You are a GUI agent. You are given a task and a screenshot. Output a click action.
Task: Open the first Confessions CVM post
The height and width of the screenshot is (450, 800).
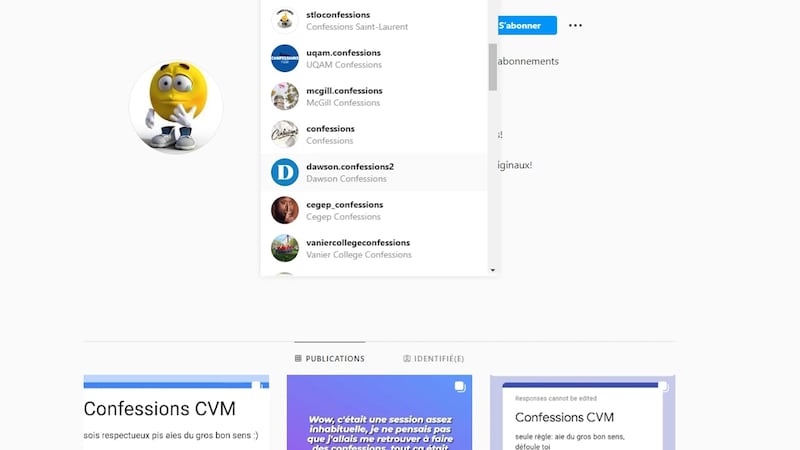(x=177, y=413)
